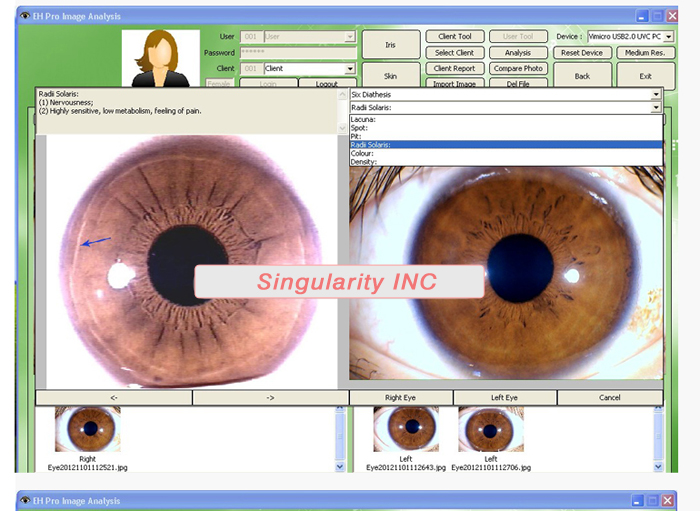Click description panel scroll down arrow
Image resolution: width=700 pixels, height=511 pixels.
(x=342, y=128)
